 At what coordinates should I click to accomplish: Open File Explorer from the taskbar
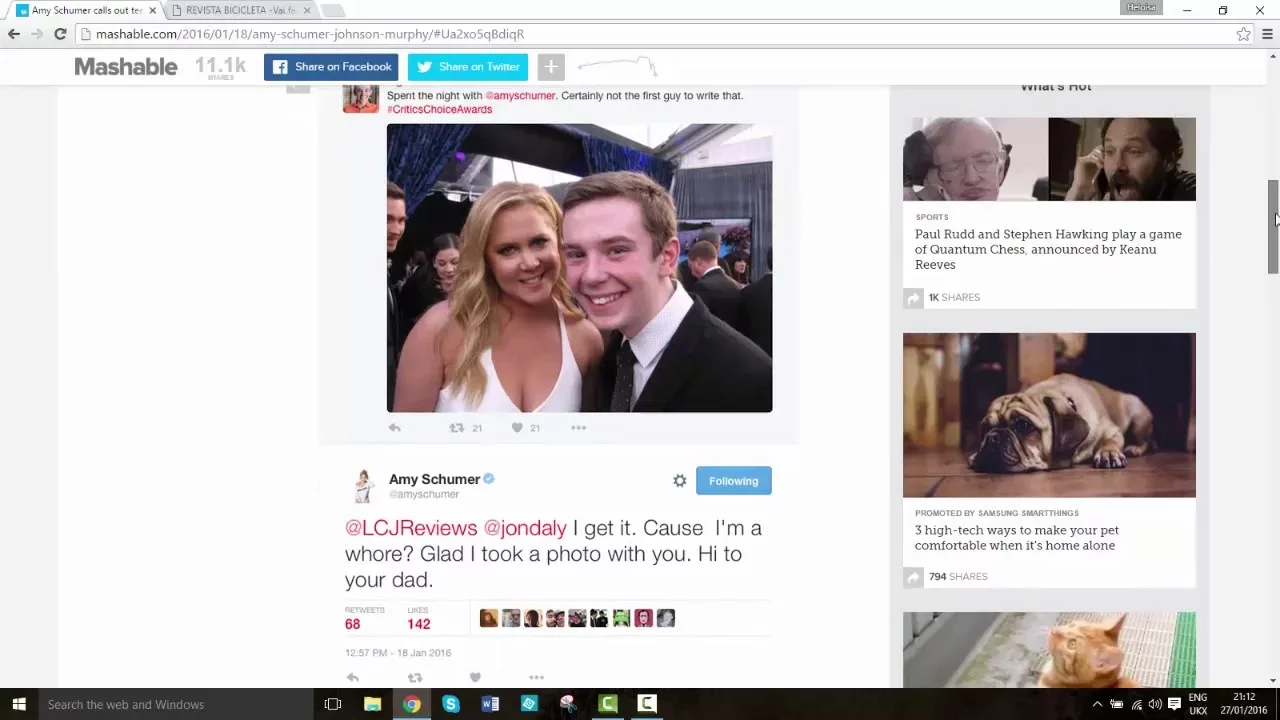[372, 704]
